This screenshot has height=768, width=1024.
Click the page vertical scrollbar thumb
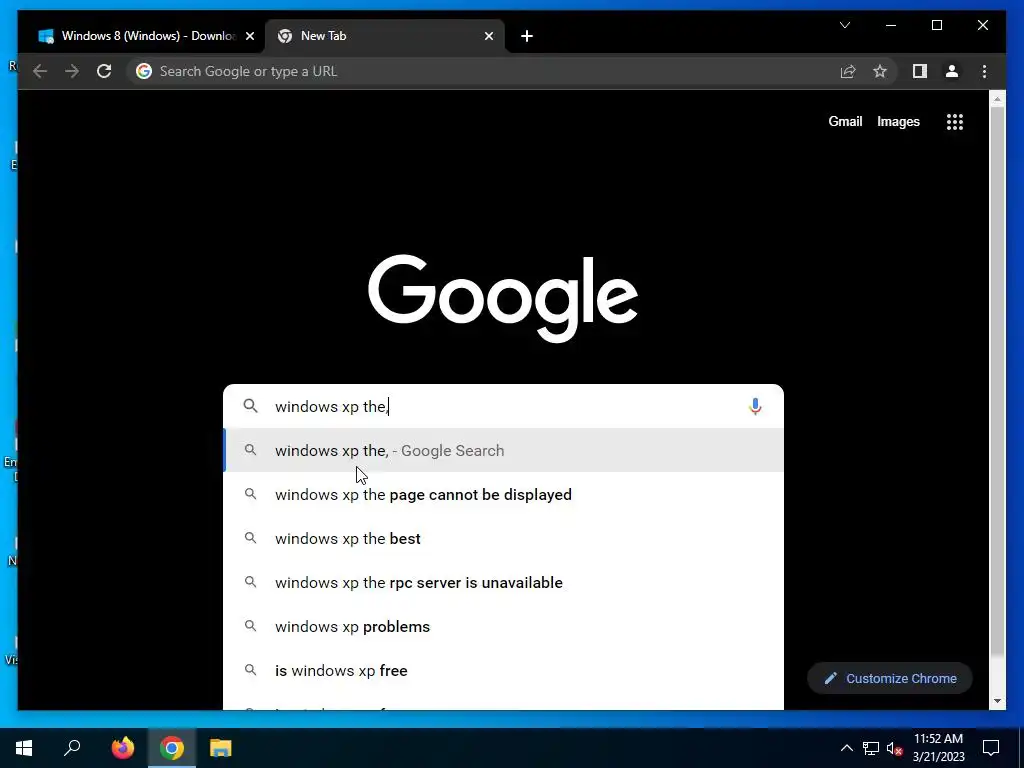tap(997, 382)
